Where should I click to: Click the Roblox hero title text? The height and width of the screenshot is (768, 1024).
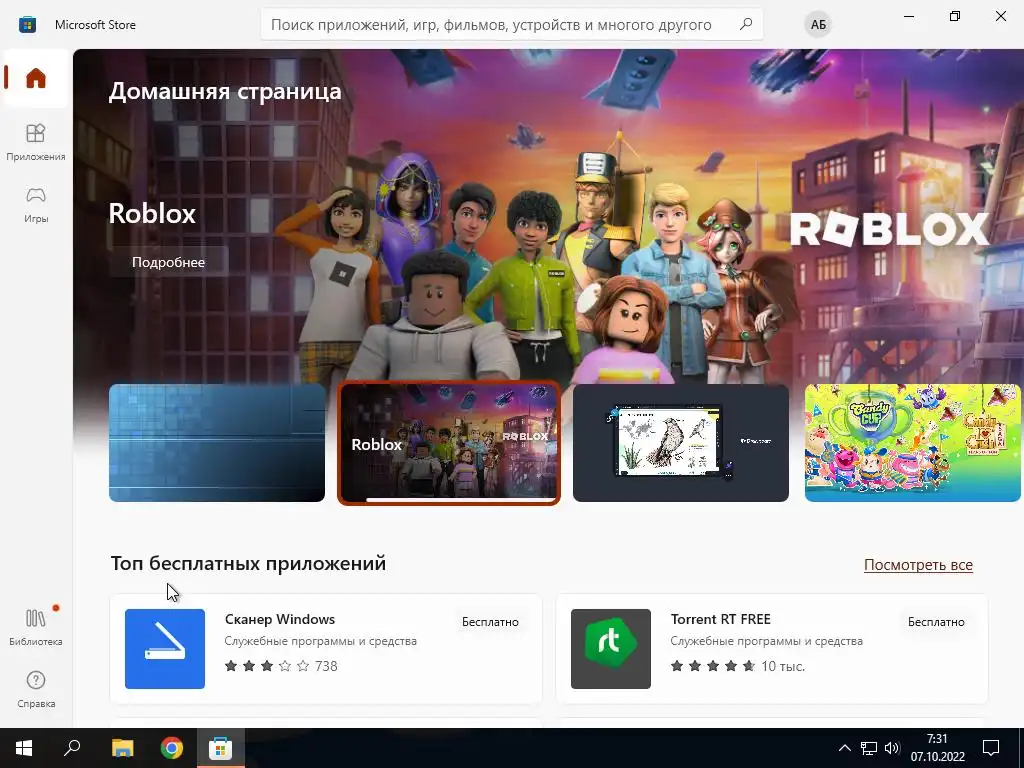(152, 214)
